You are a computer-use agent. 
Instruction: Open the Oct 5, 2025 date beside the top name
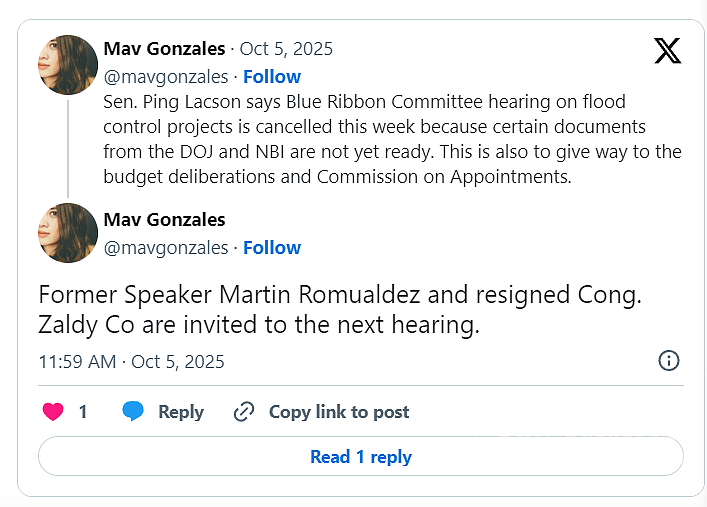click(x=286, y=49)
